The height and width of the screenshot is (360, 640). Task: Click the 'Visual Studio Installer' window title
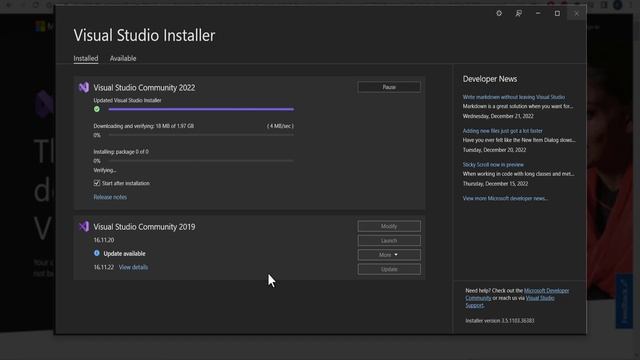click(144, 36)
